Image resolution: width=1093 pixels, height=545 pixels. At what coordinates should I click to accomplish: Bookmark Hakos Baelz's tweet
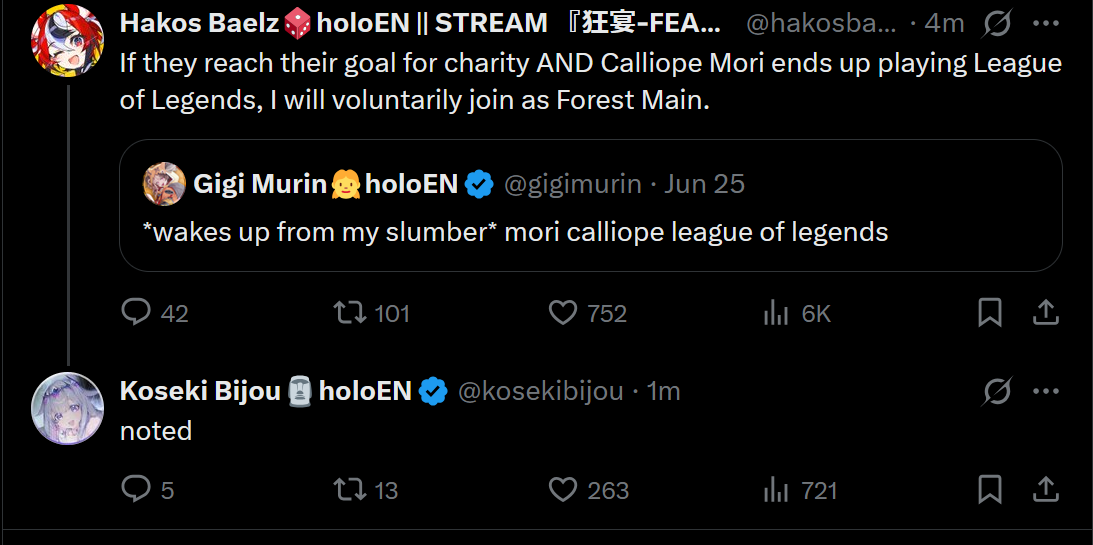(989, 313)
